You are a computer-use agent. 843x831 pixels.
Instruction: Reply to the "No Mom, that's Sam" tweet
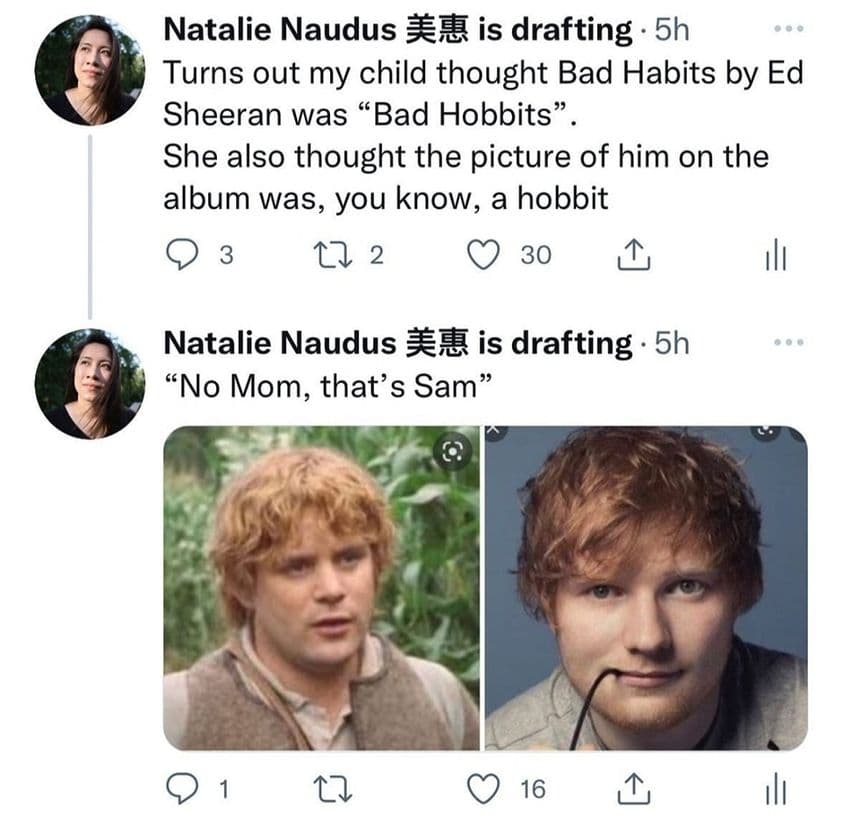181,790
